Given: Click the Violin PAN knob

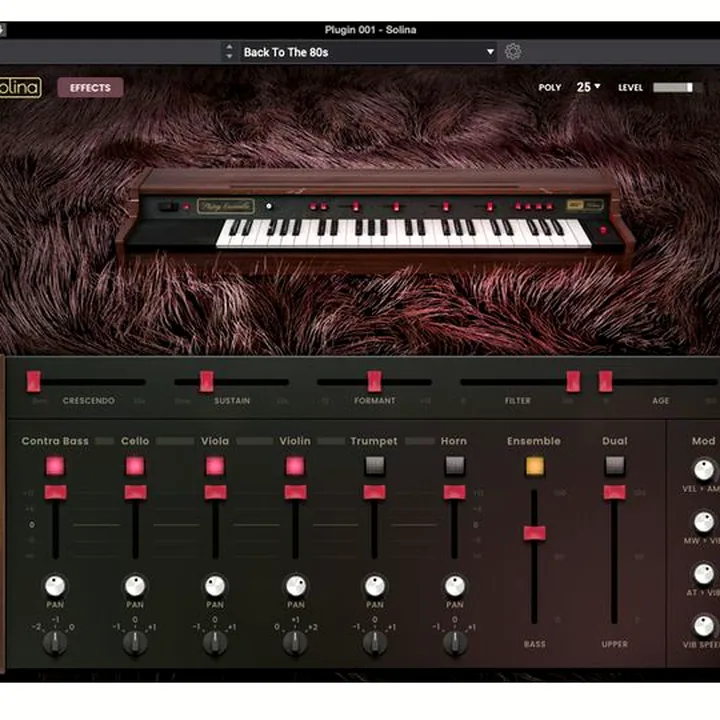Looking at the screenshot, I should coord(296,585).
